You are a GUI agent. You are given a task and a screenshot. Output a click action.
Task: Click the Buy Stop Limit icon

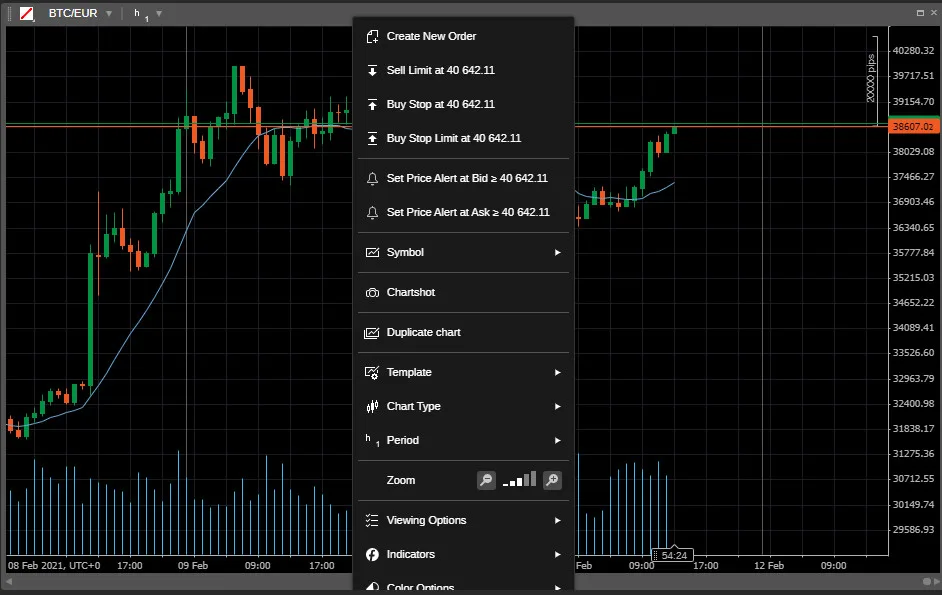click(x=372, y=138)
